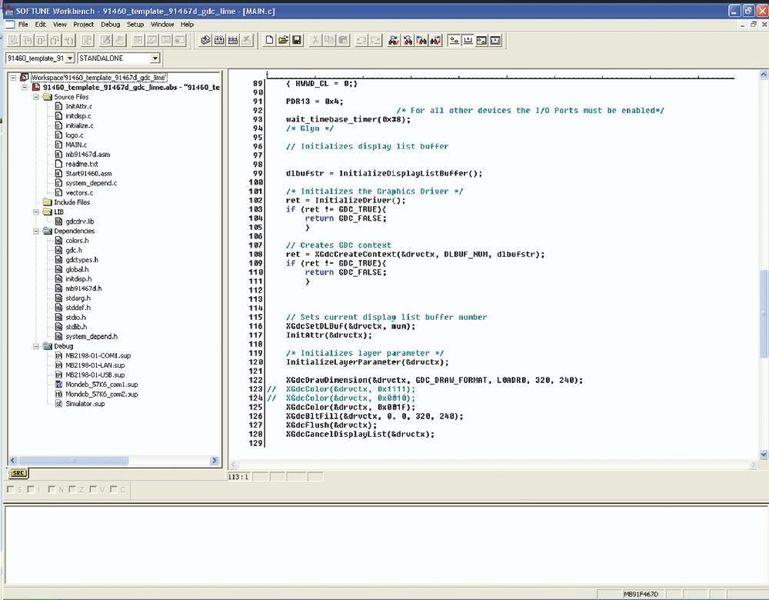Click the Paste toolbar icon
The width and height of the screenshot is (769, 600).
click(x=343, y=40)
